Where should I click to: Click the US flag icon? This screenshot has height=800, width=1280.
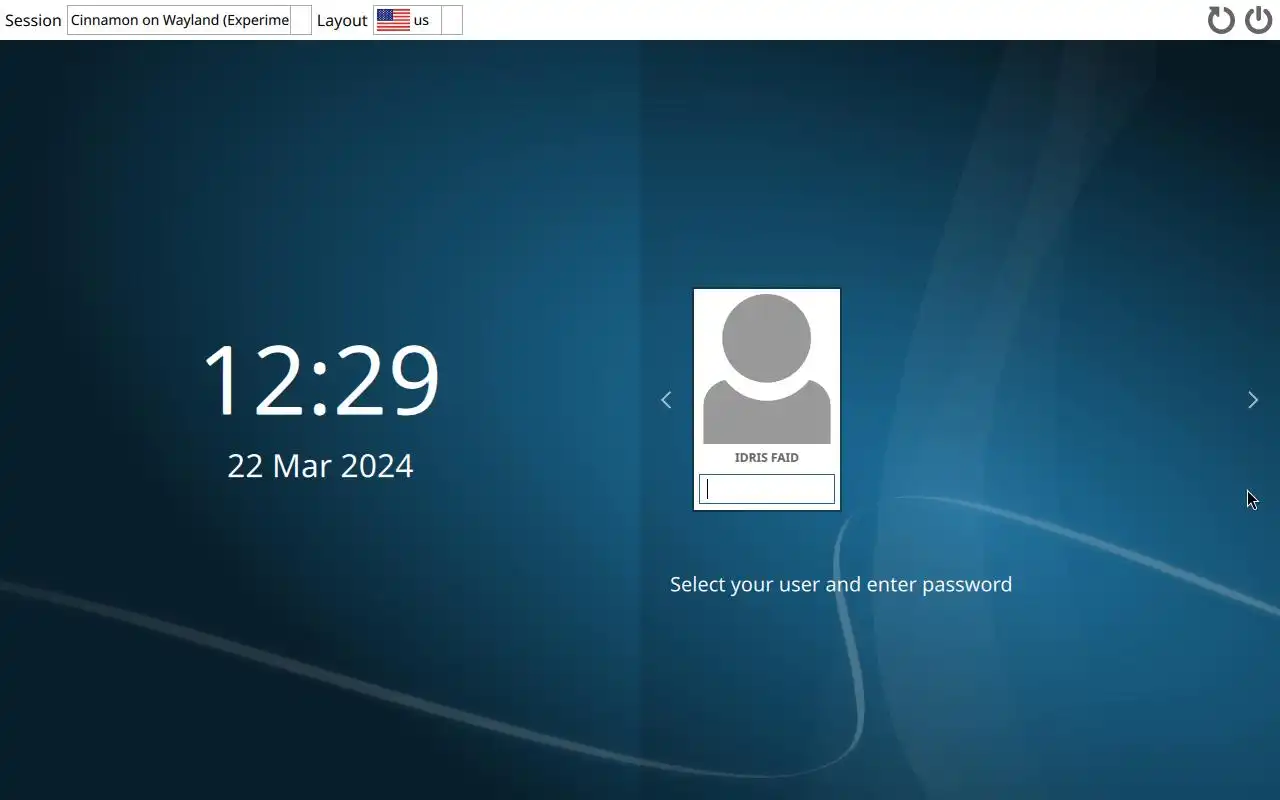[x=393, y=20]
